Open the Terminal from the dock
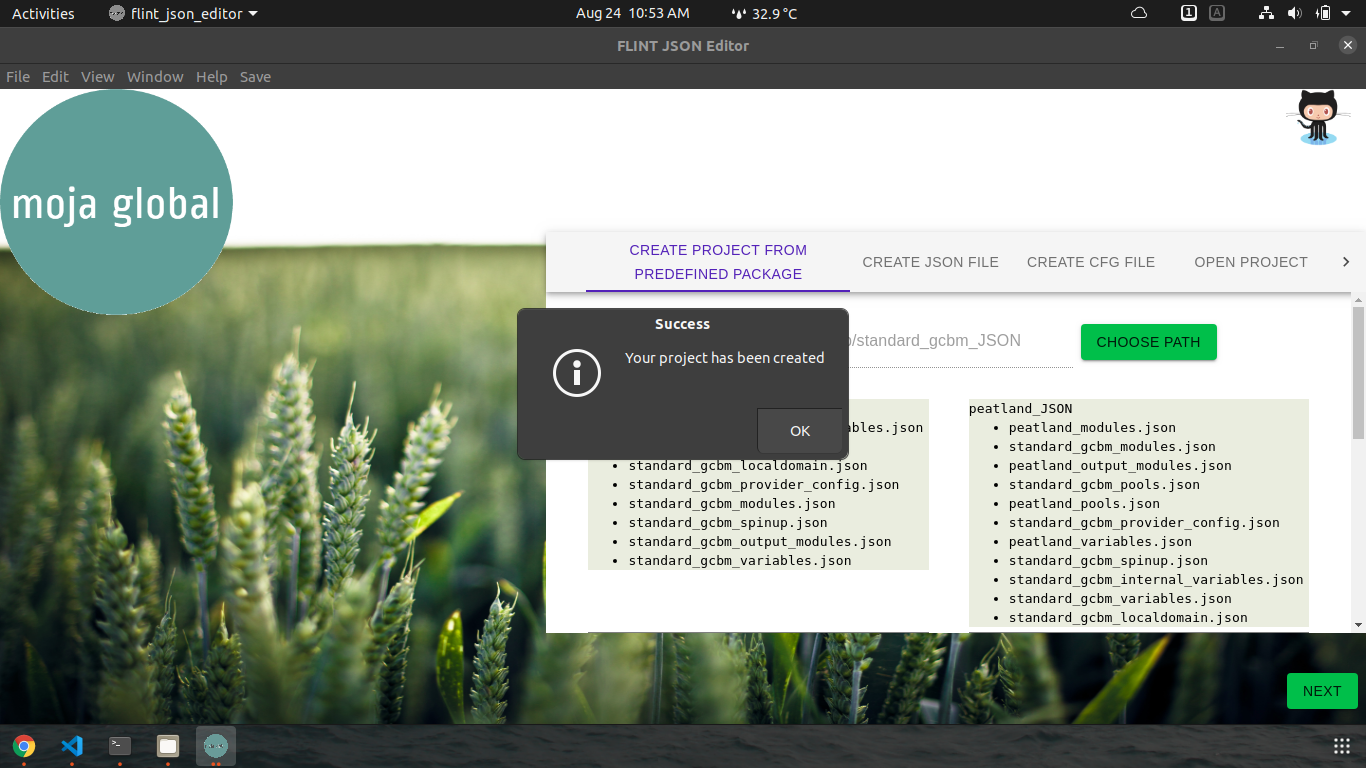 [119, 745]
